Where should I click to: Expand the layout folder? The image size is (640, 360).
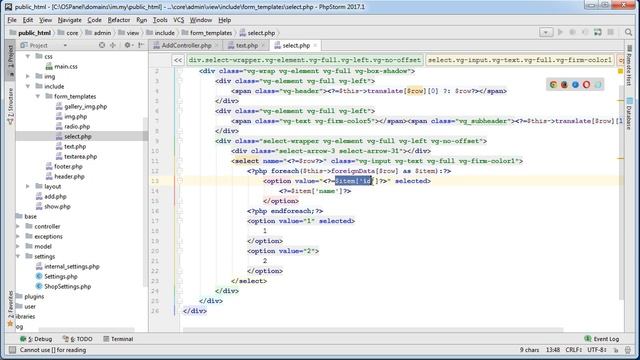(x=28, y=187)
